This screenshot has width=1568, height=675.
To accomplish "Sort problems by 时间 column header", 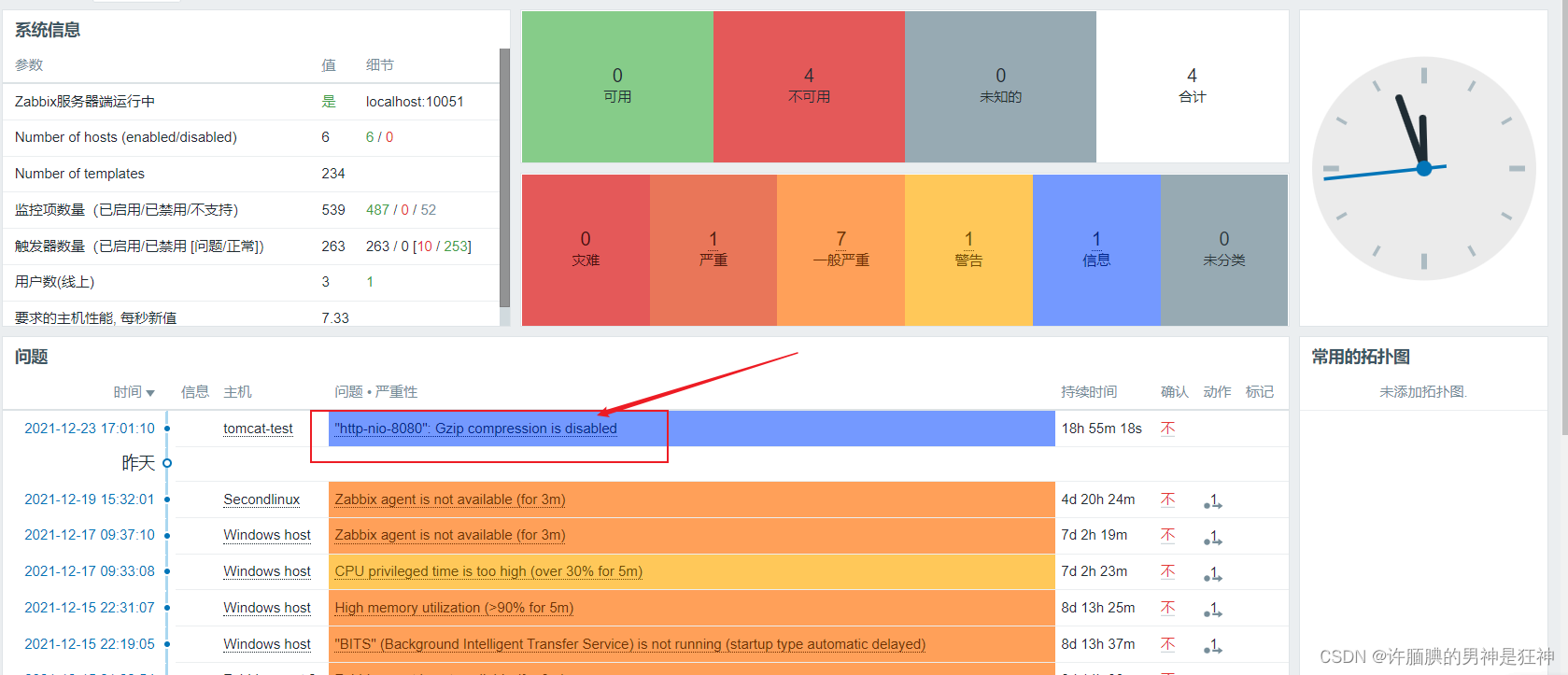I will pyautogui.click(x=134, y=392).
